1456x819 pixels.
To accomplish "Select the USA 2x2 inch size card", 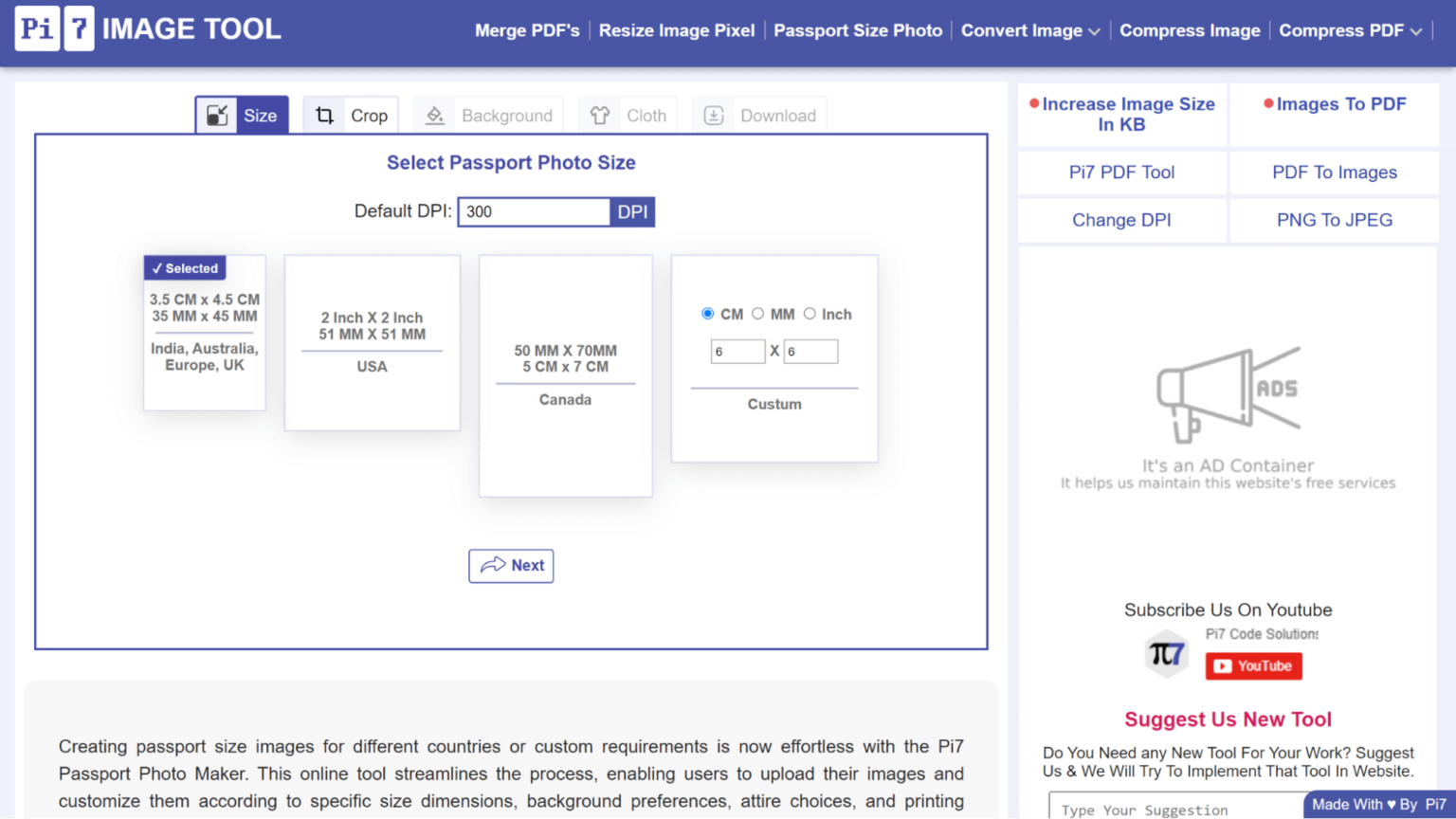I will [372, 343].
